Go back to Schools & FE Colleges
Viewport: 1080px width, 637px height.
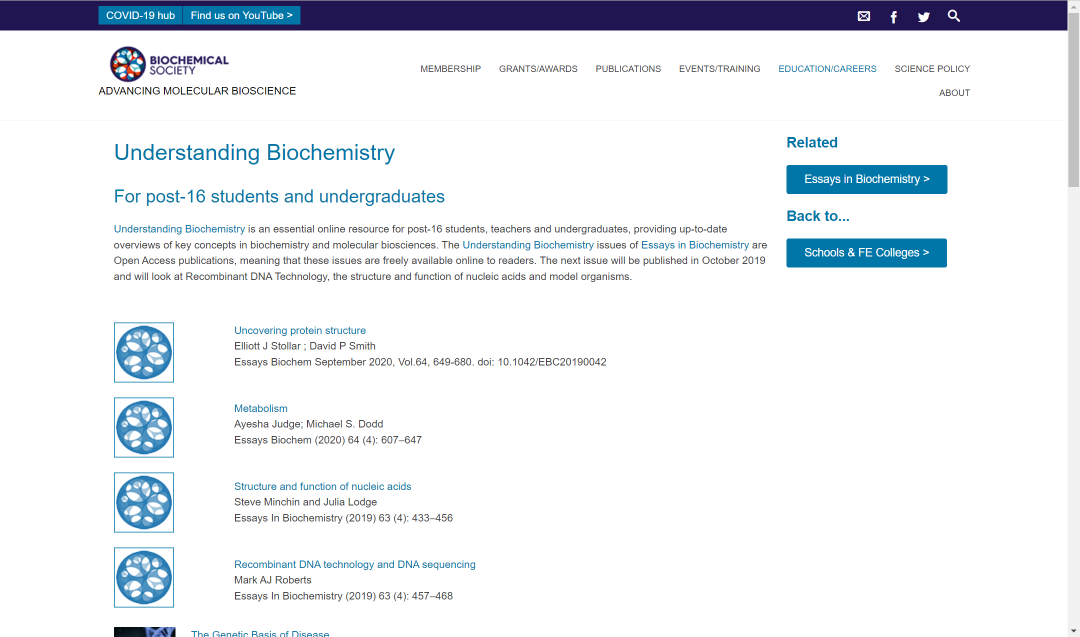[x=866, y=253]
